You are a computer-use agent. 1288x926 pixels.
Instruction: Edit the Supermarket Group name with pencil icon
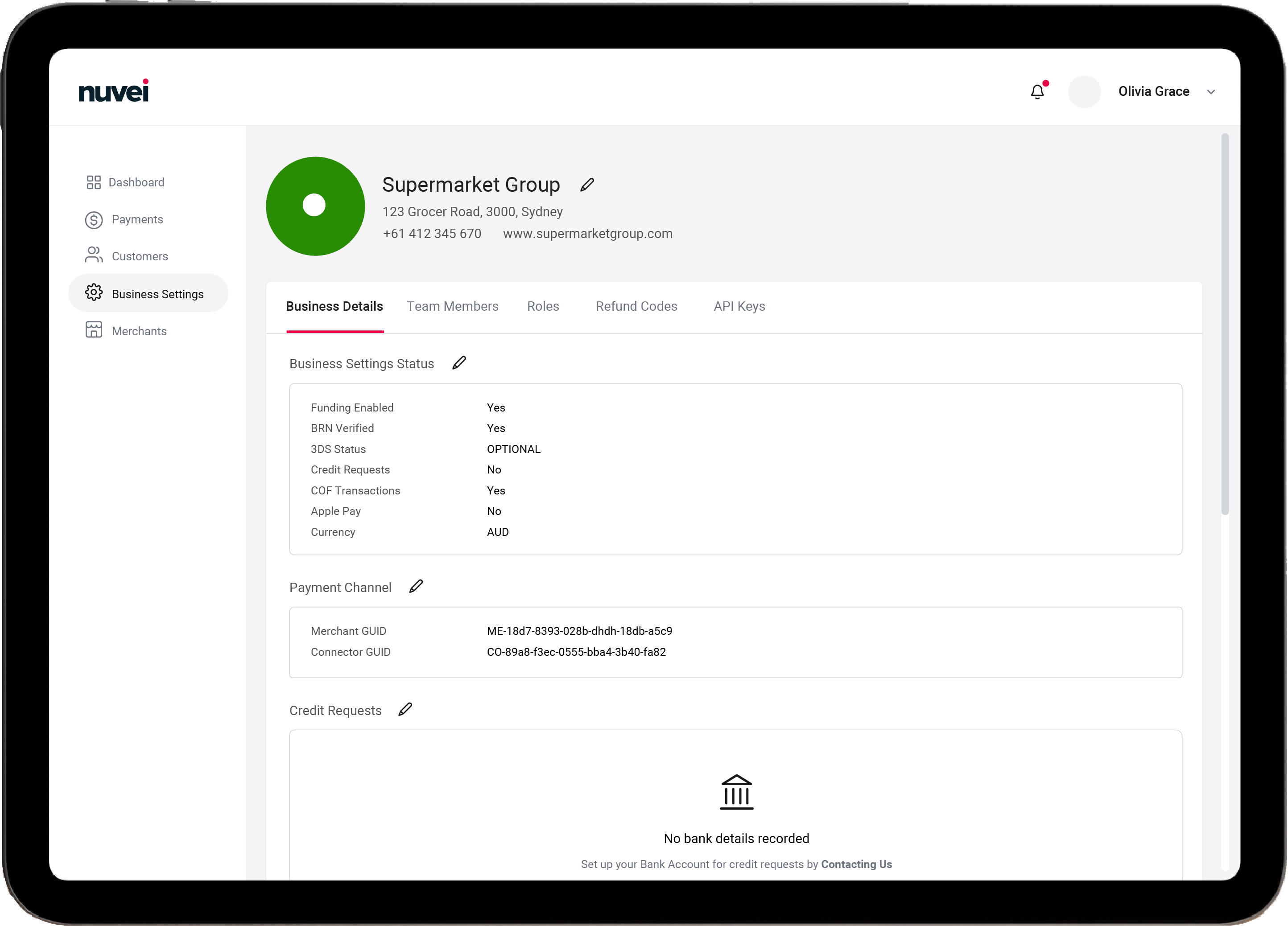click(587, 185)
